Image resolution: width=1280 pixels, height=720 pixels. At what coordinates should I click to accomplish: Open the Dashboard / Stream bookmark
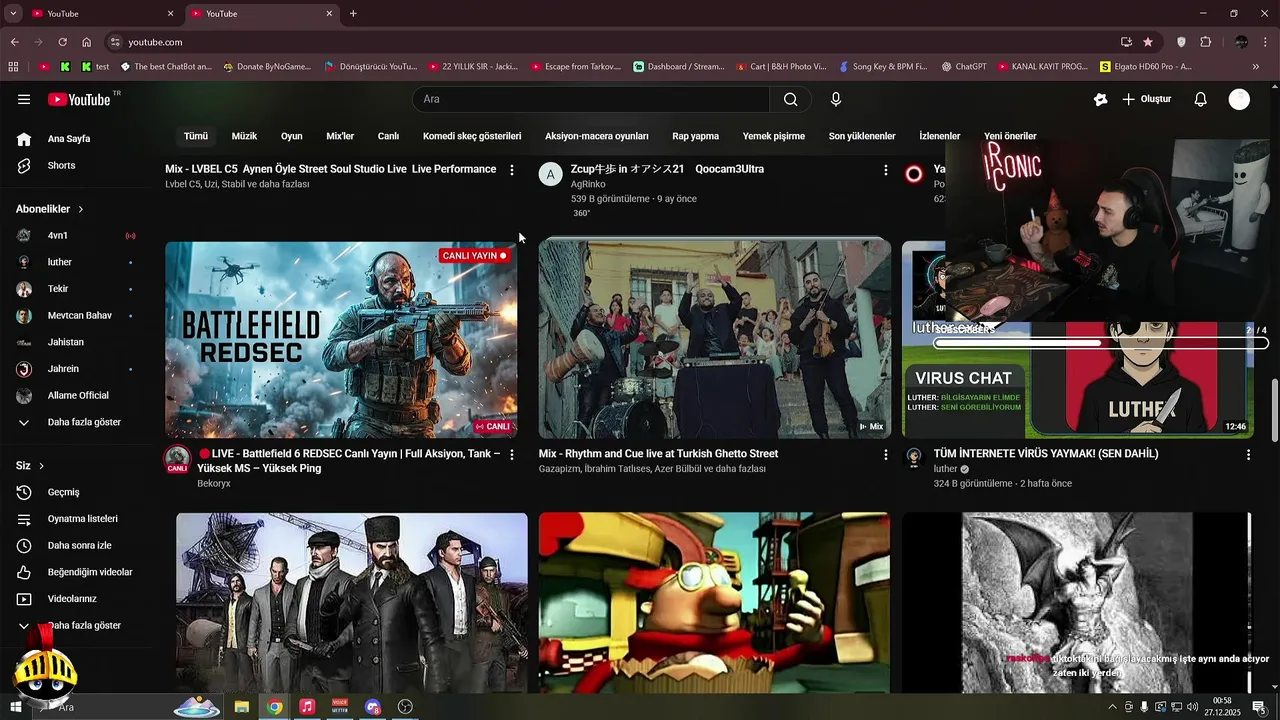coord(678,67)
